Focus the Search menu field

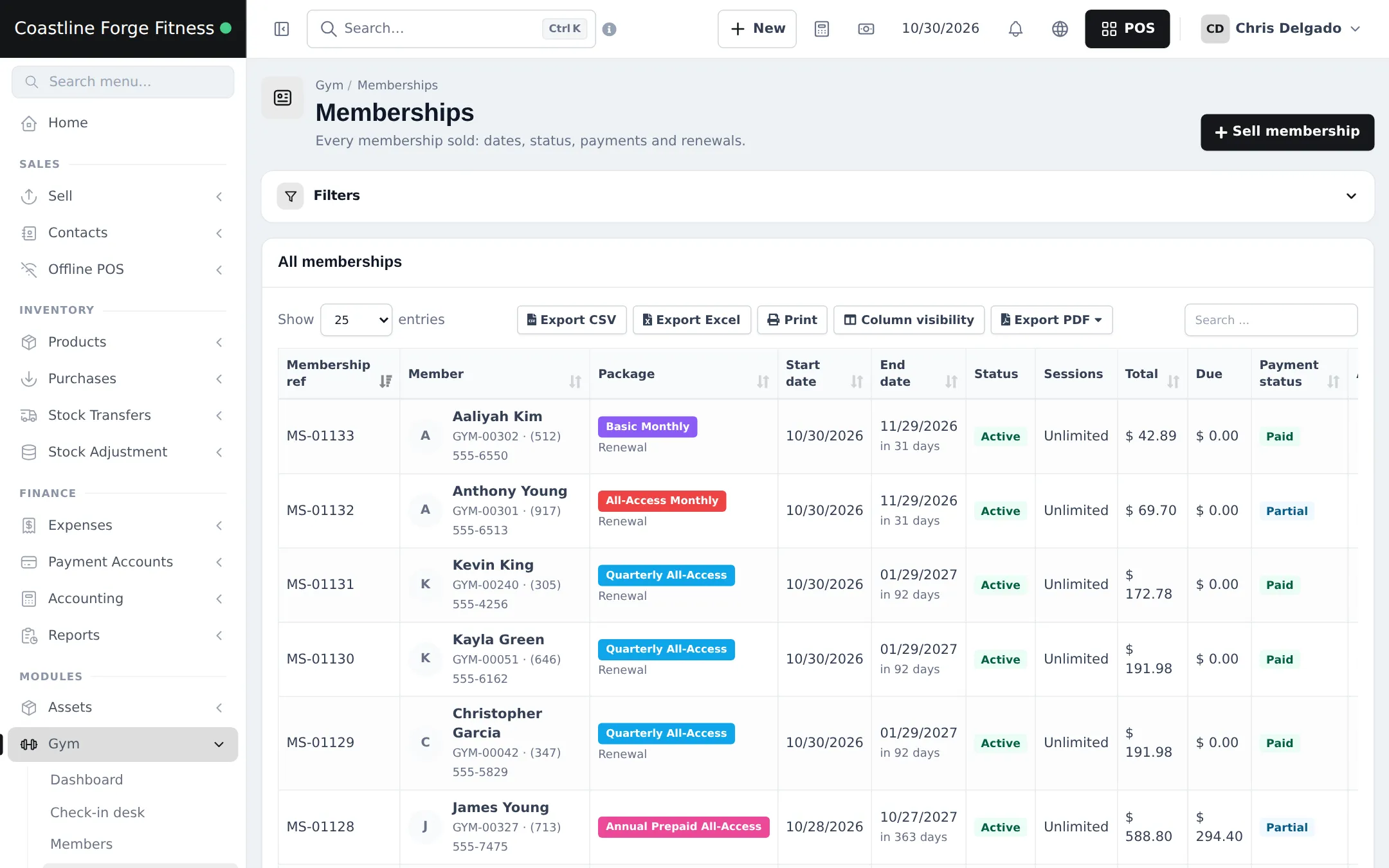coord(123,82)
